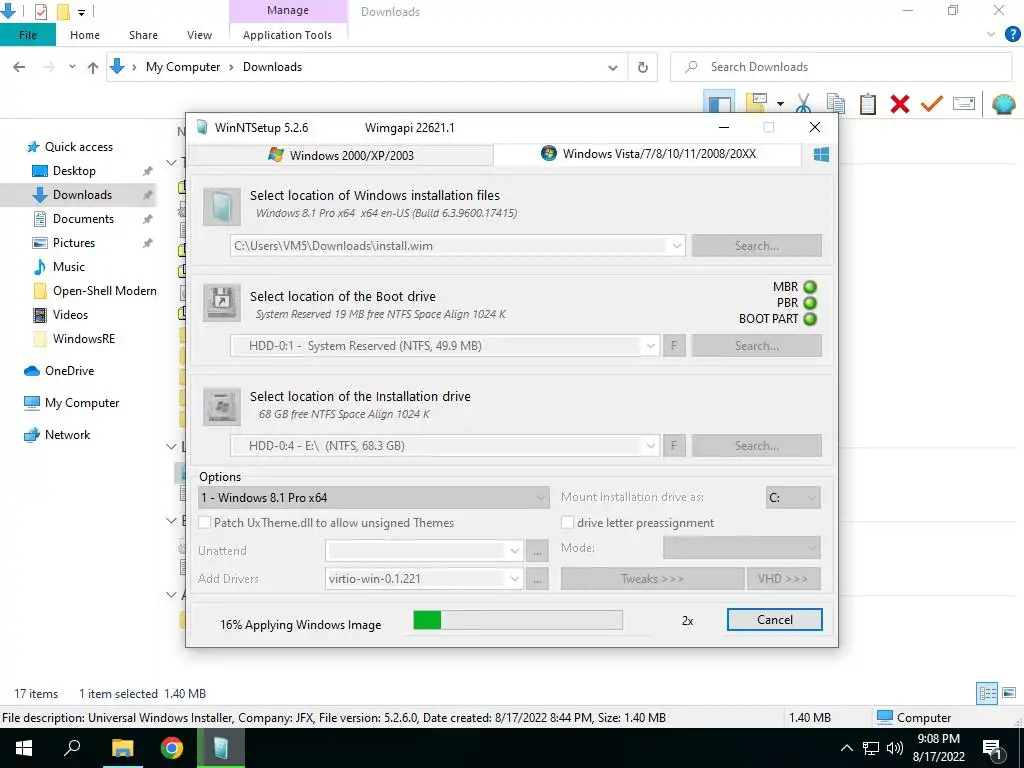Screen dimensions: 1024x768
Task: Open taskbar Search magnifier
Action: pos(72,748)
